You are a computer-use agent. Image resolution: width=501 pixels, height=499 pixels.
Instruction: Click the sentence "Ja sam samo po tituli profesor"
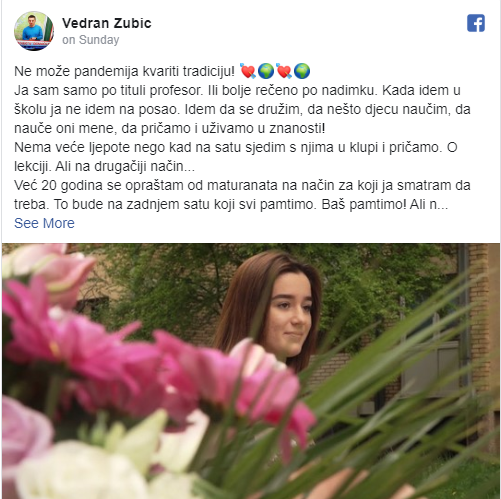109,90
